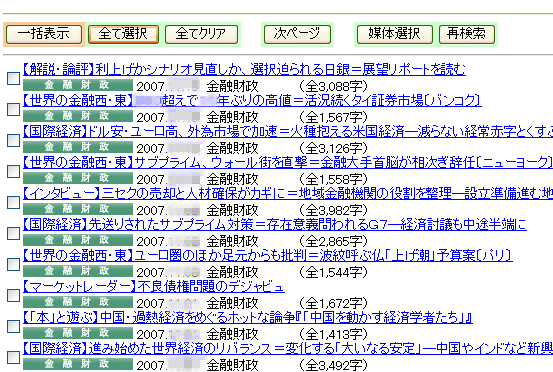553x372 pixels.
Task: Open the タイ証券市場〔バンコク〕 article link
Action: coord(252,100)
